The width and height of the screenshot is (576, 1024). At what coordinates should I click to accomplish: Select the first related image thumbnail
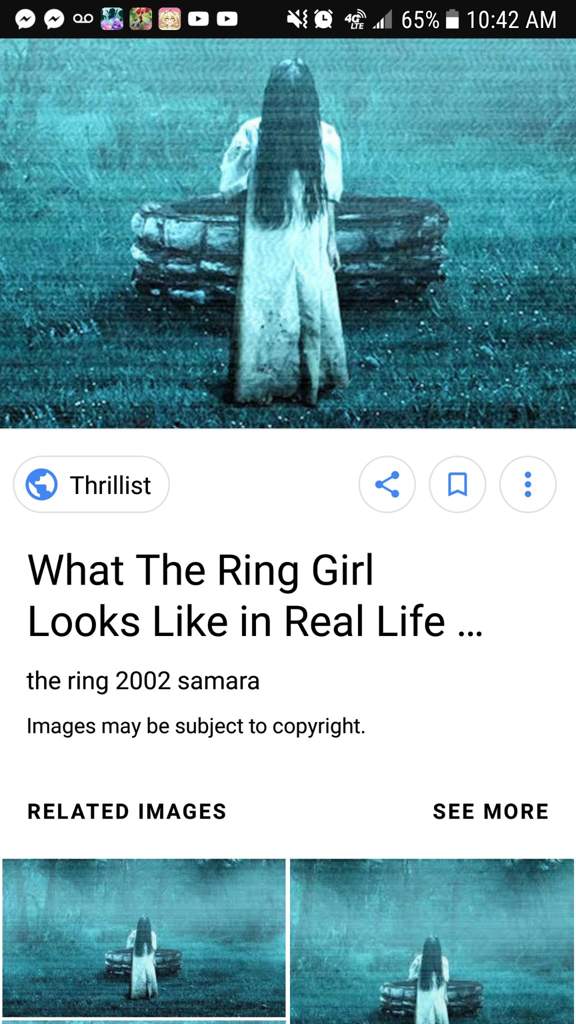point(144,938)
